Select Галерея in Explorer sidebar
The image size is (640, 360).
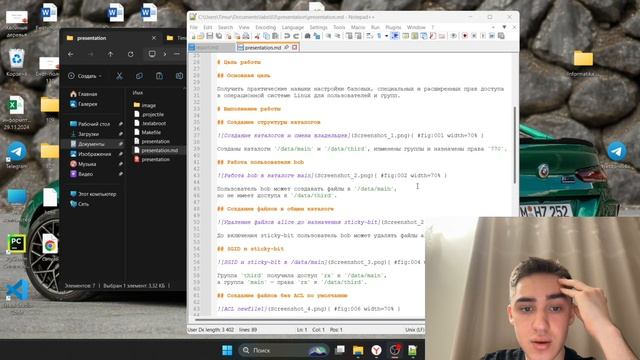84,104
